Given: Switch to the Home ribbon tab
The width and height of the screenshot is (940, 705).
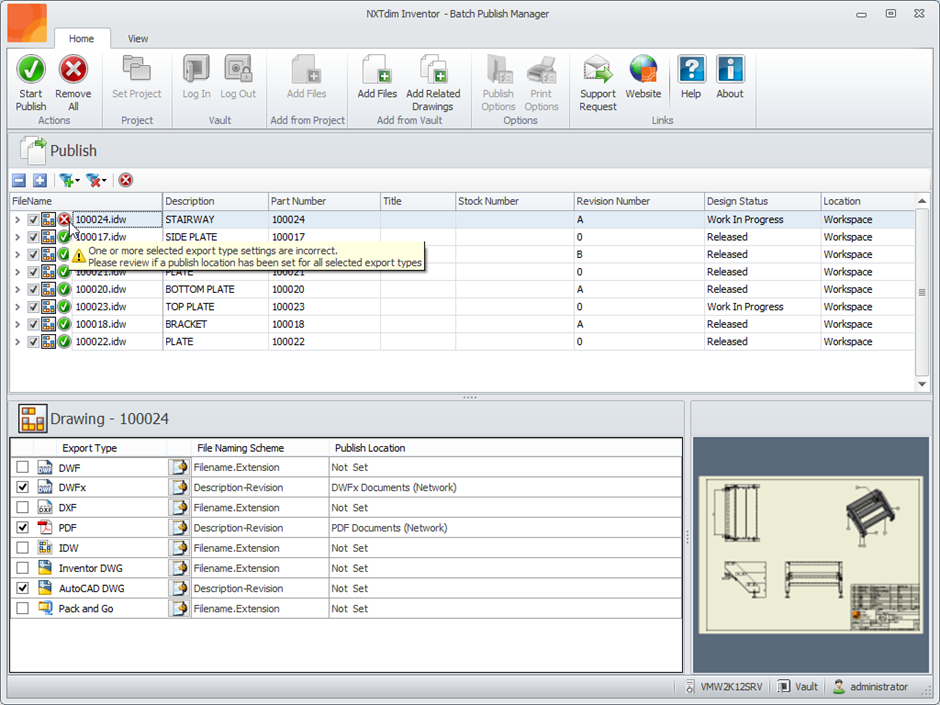Looking at the screenshot, I should [x=82, y=38].
